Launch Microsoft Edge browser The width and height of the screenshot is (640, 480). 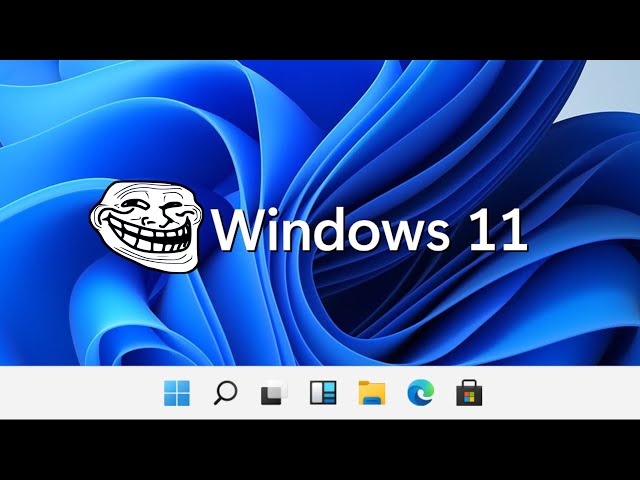(x=420, y=393)
